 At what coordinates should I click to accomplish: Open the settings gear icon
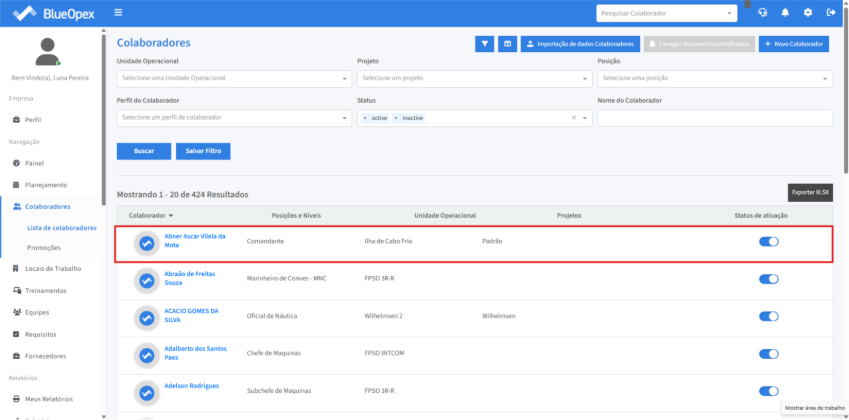pos(808,13)
